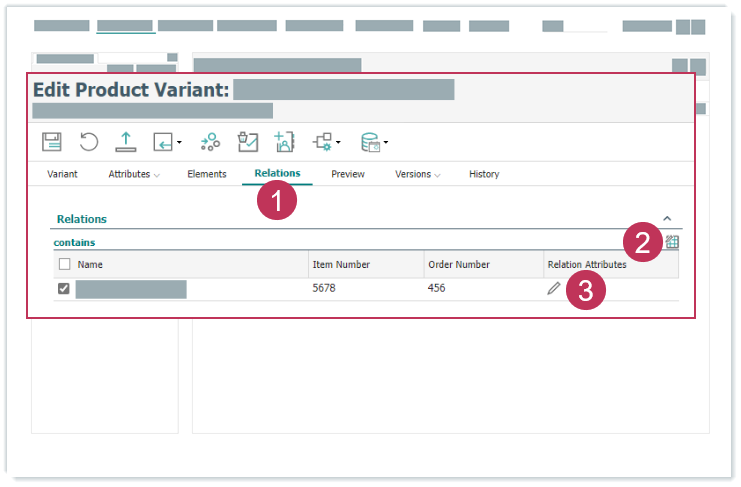Toggle the select-all checkbox in Name header
Screen dimensions: 741x487
(65, 265)
